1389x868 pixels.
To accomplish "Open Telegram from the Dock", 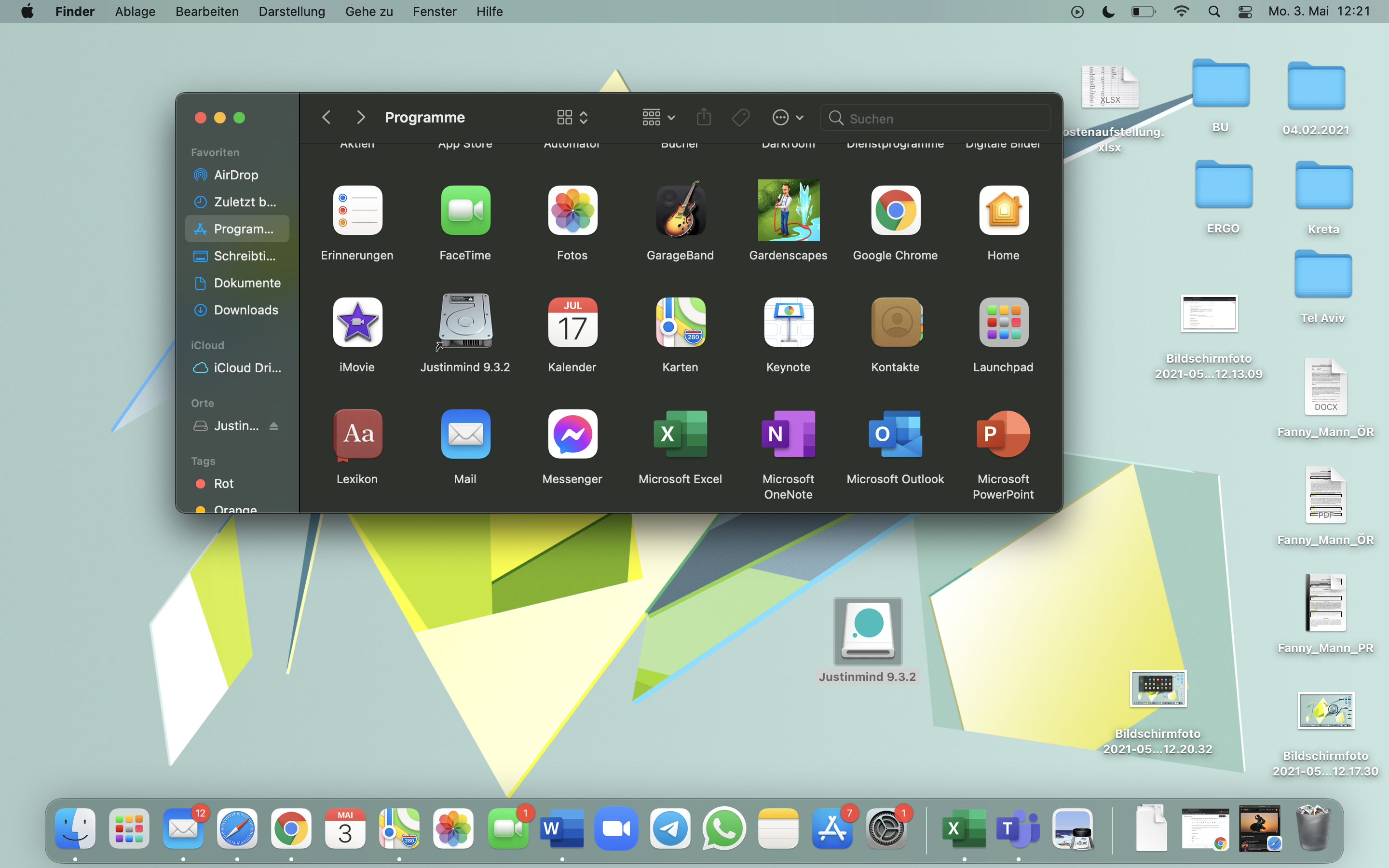I will tap(670, 829).
